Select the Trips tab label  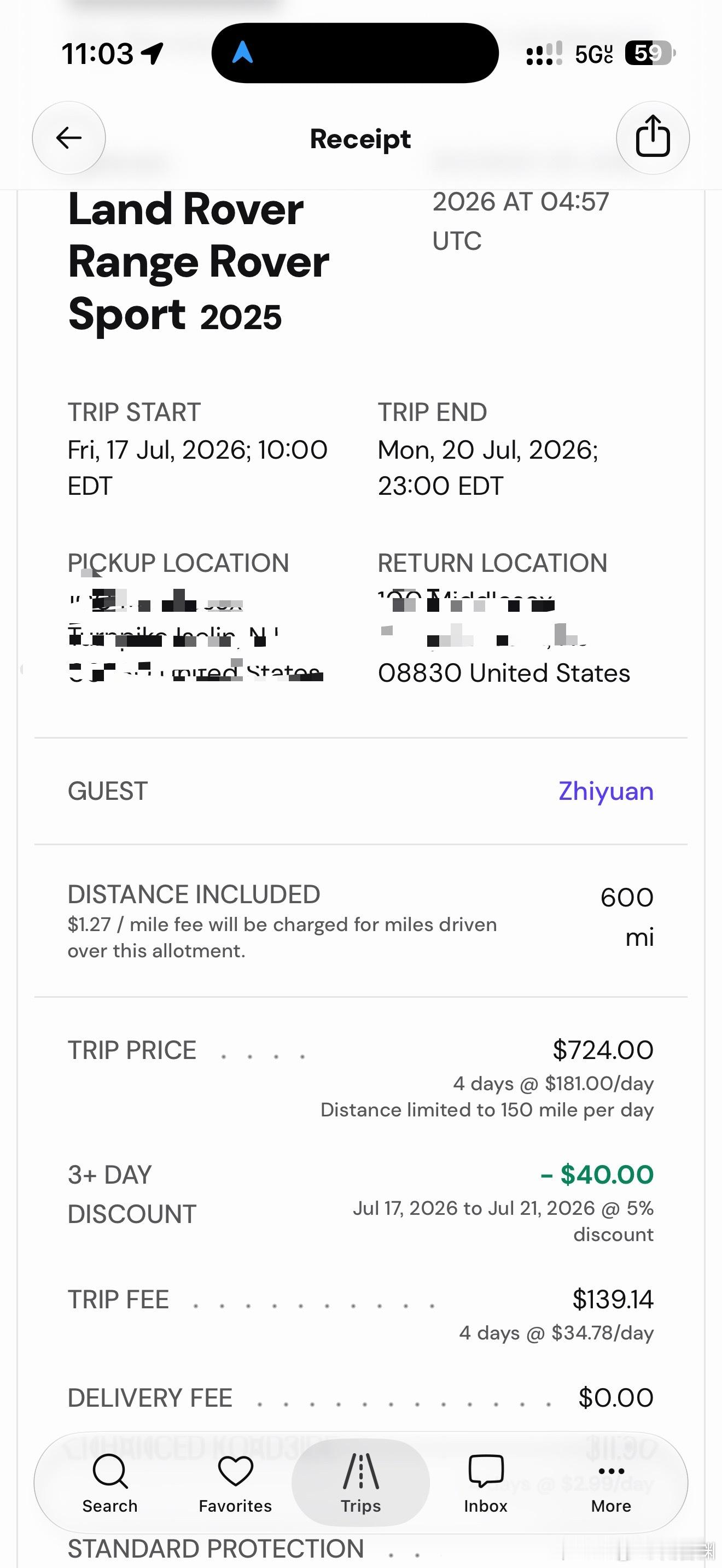coord(361,1505)
